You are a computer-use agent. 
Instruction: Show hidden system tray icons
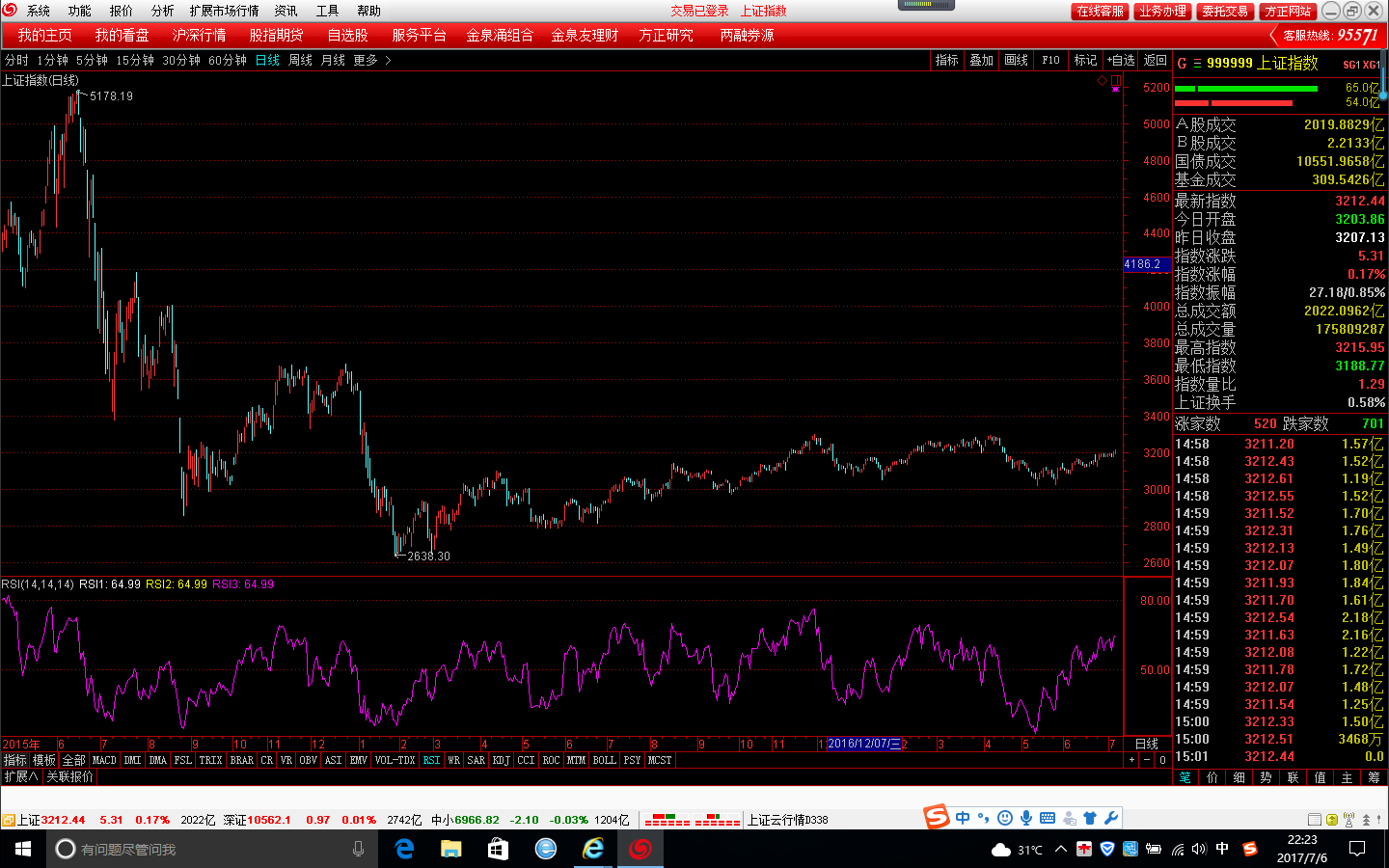pos(1061,849)
